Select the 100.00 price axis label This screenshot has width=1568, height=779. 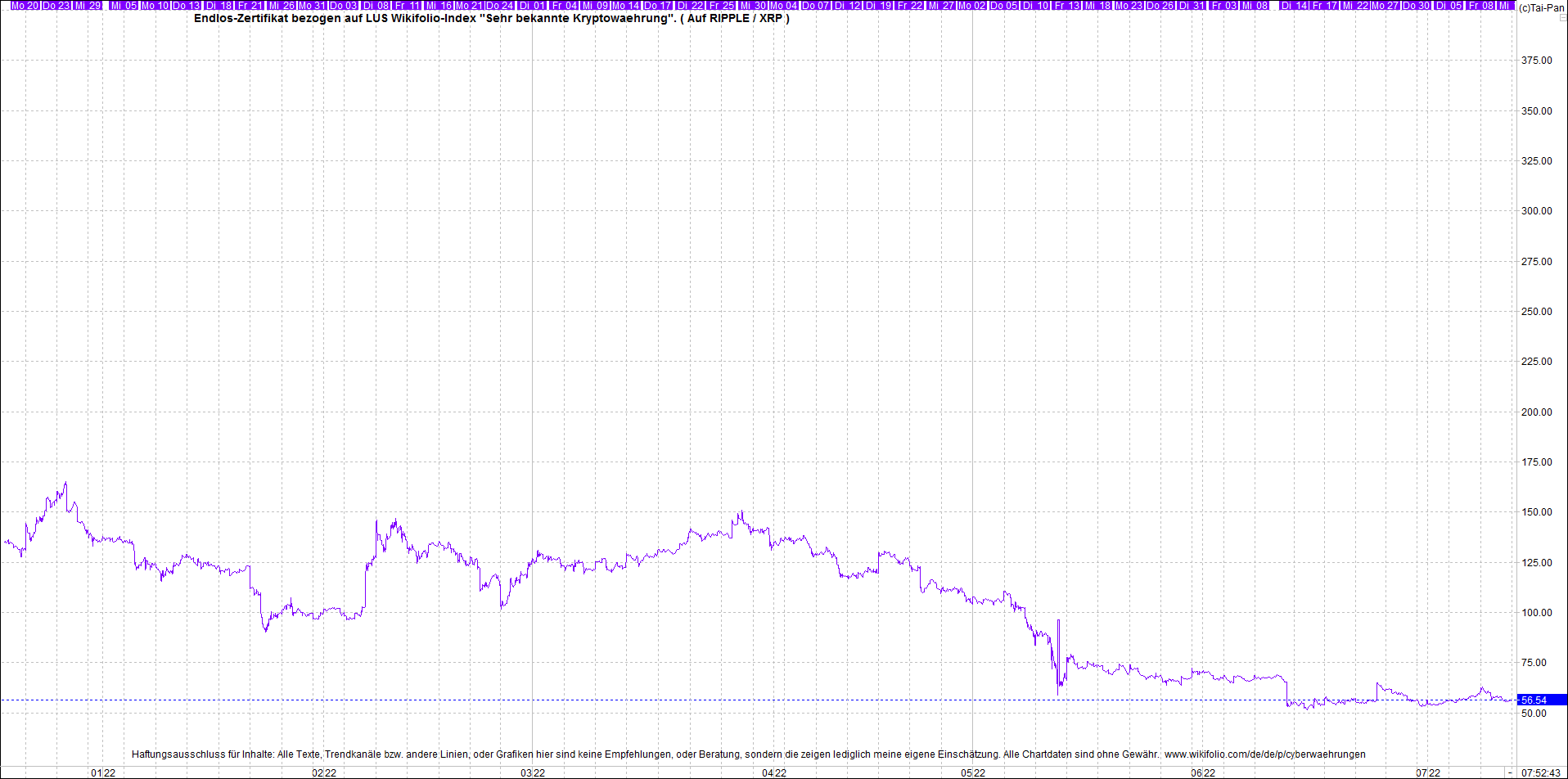click(x=1536, y=613)
